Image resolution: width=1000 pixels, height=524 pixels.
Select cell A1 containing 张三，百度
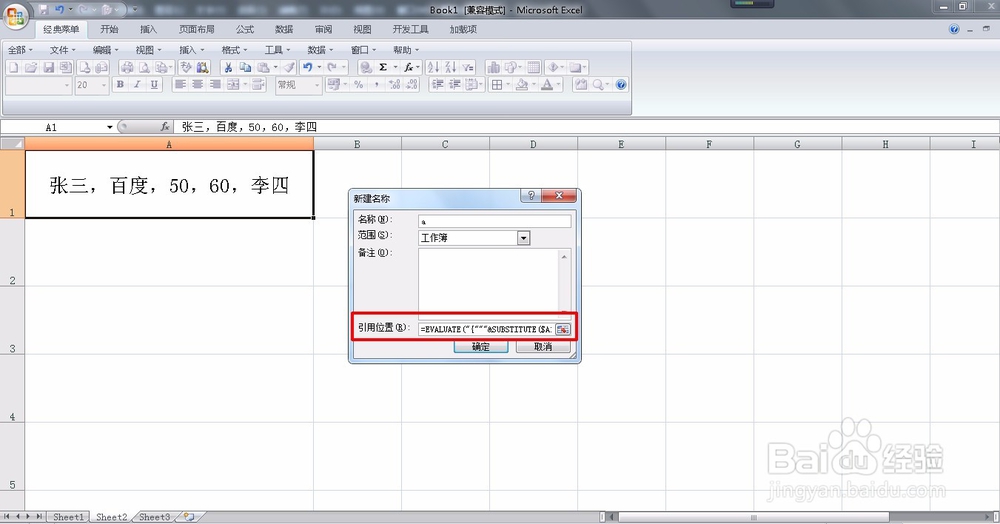169,185
